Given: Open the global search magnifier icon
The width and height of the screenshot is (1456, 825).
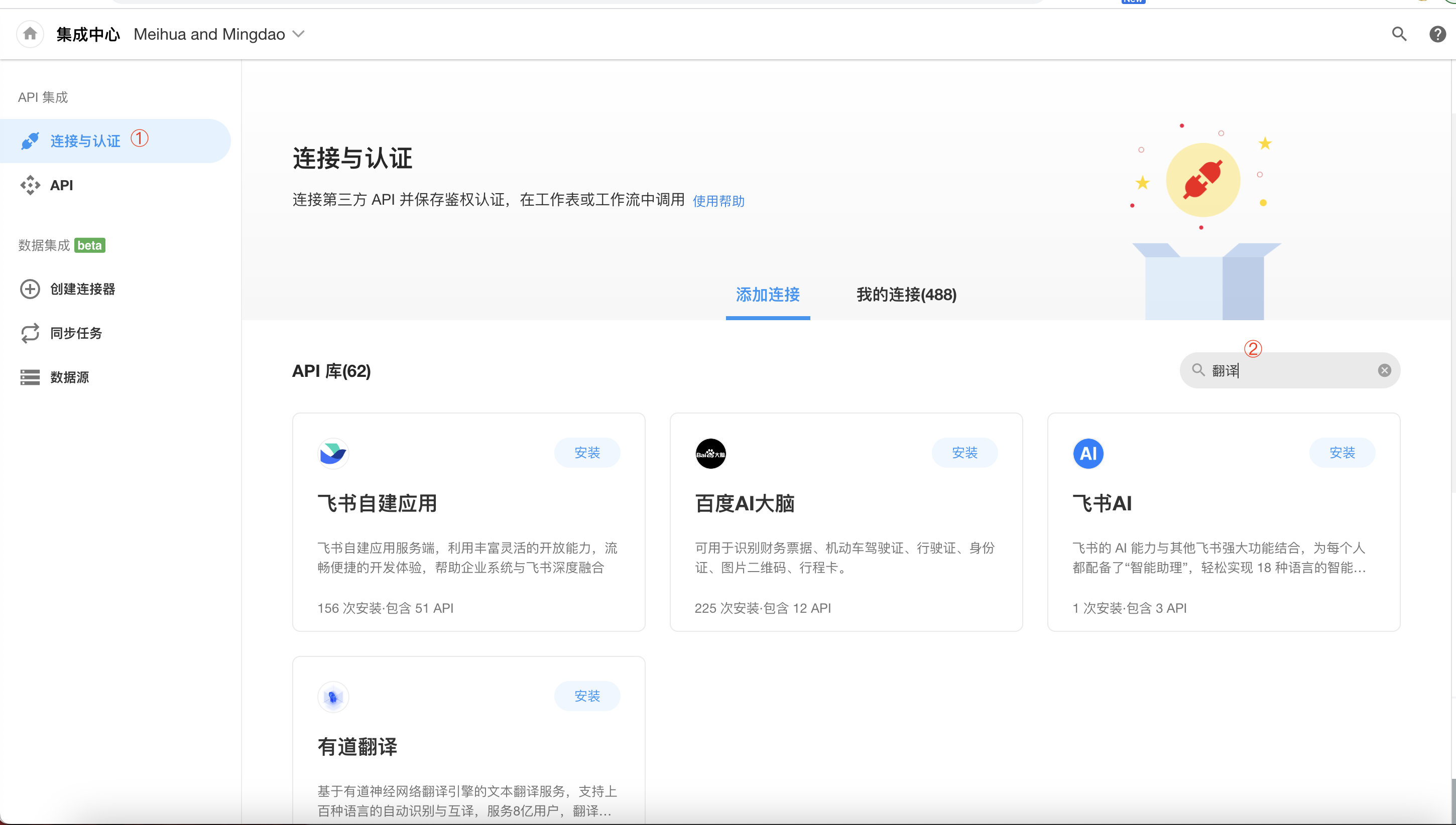Looking at the screenshot, I should [x=1399, y=34].
